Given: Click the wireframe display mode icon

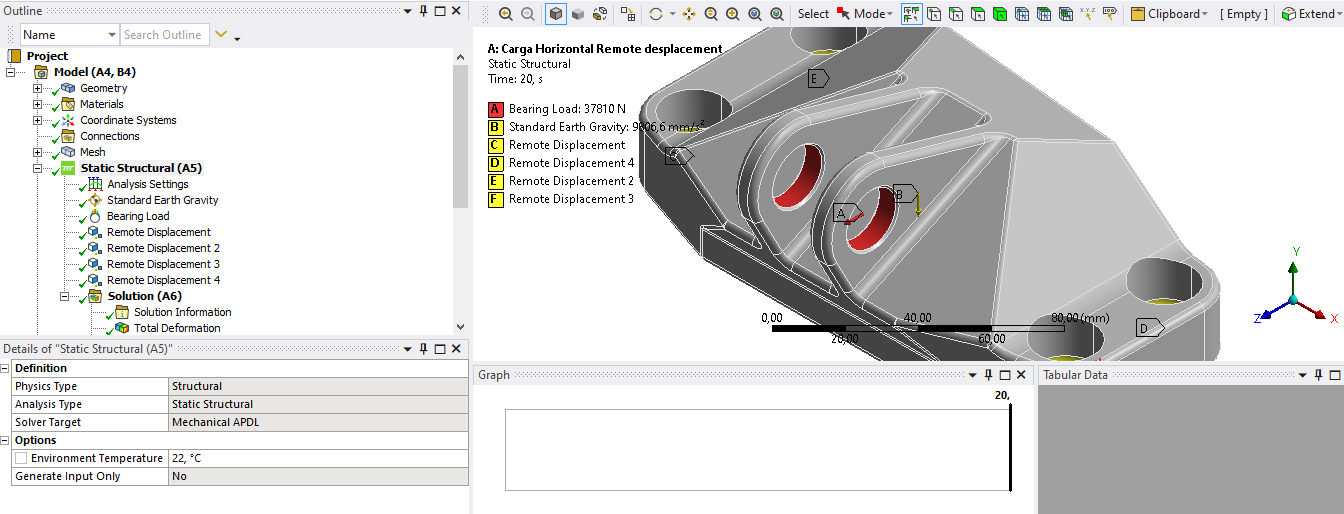Looking at the screenshot, I should [600, 14].
